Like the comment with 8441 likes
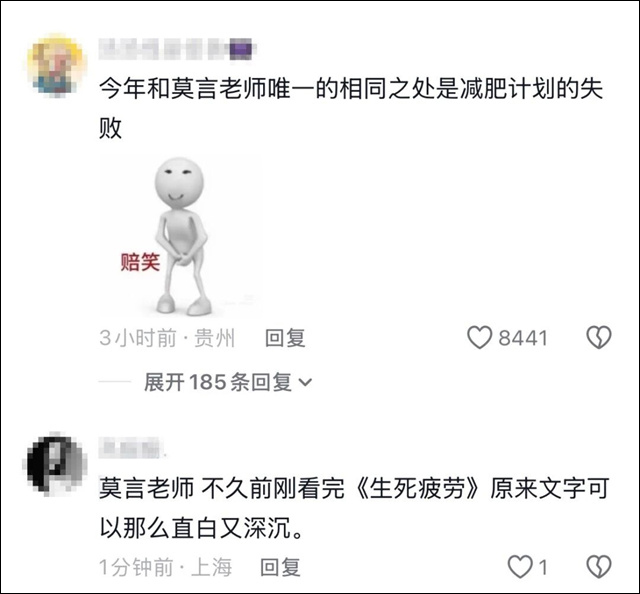The image size is (640, 594). (x=479, y=338)
